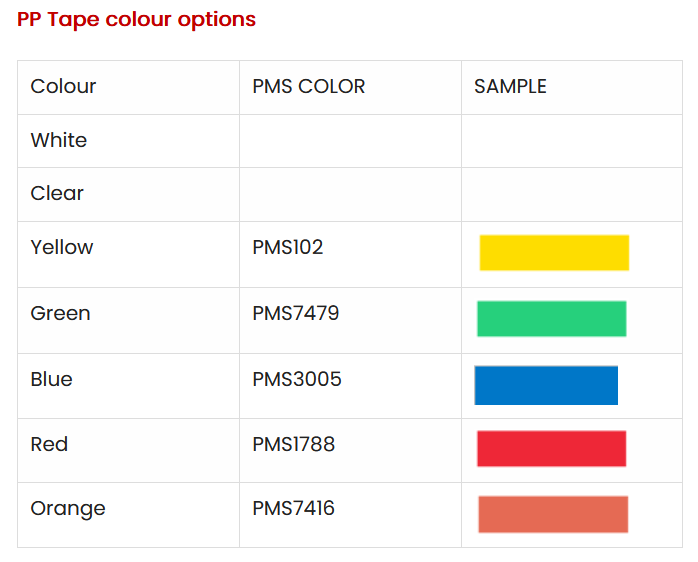Viewport: 698px width, 562px height.
Task: Click the PMS3005 code cell
Action: coord(297,380)
